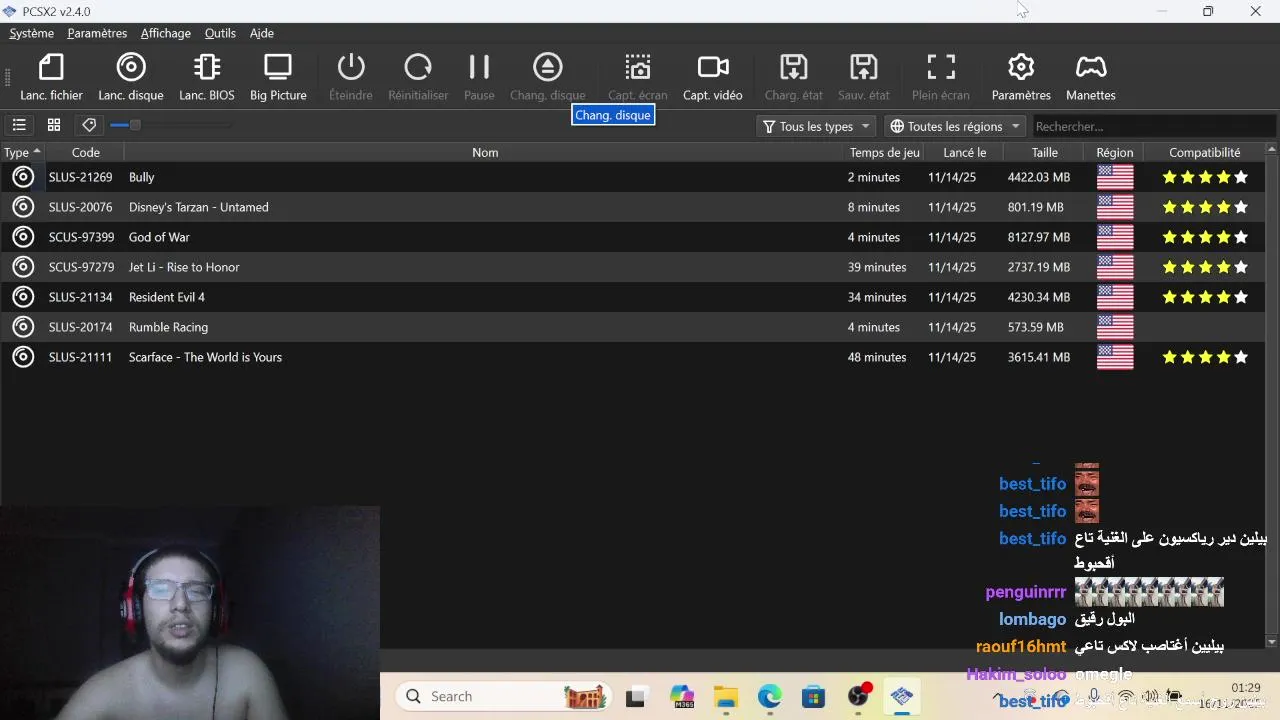
Task: Click the Charg. état icon
Action: 794,77
